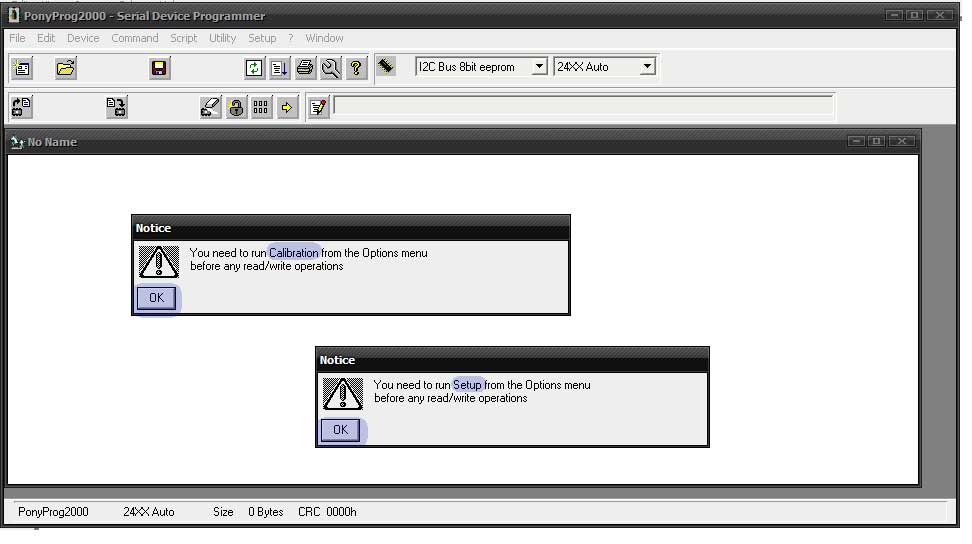The height and width of the screenshot is (544, 972).
Task: Open a new window with toolbar icon
Action: point(23,68)
